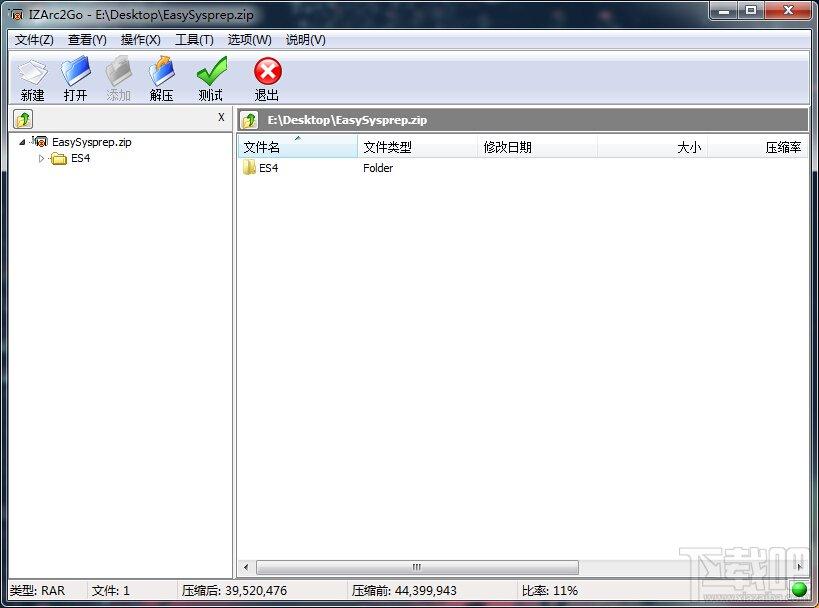Screen dimensions: 819x608
Task: Expand the ES4 folder in the tree
Action: coord(41,158)
